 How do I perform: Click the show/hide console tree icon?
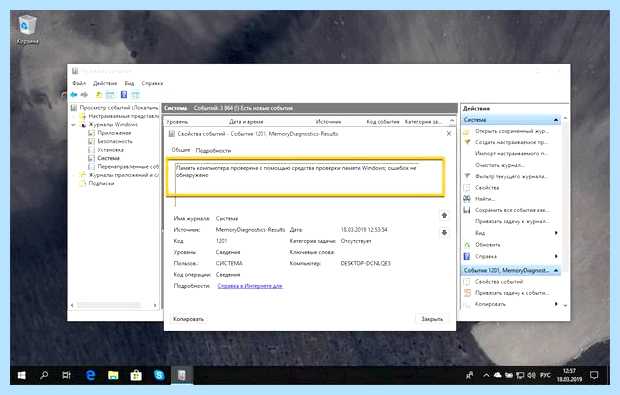pyautogui.click(x=110, y=95)
